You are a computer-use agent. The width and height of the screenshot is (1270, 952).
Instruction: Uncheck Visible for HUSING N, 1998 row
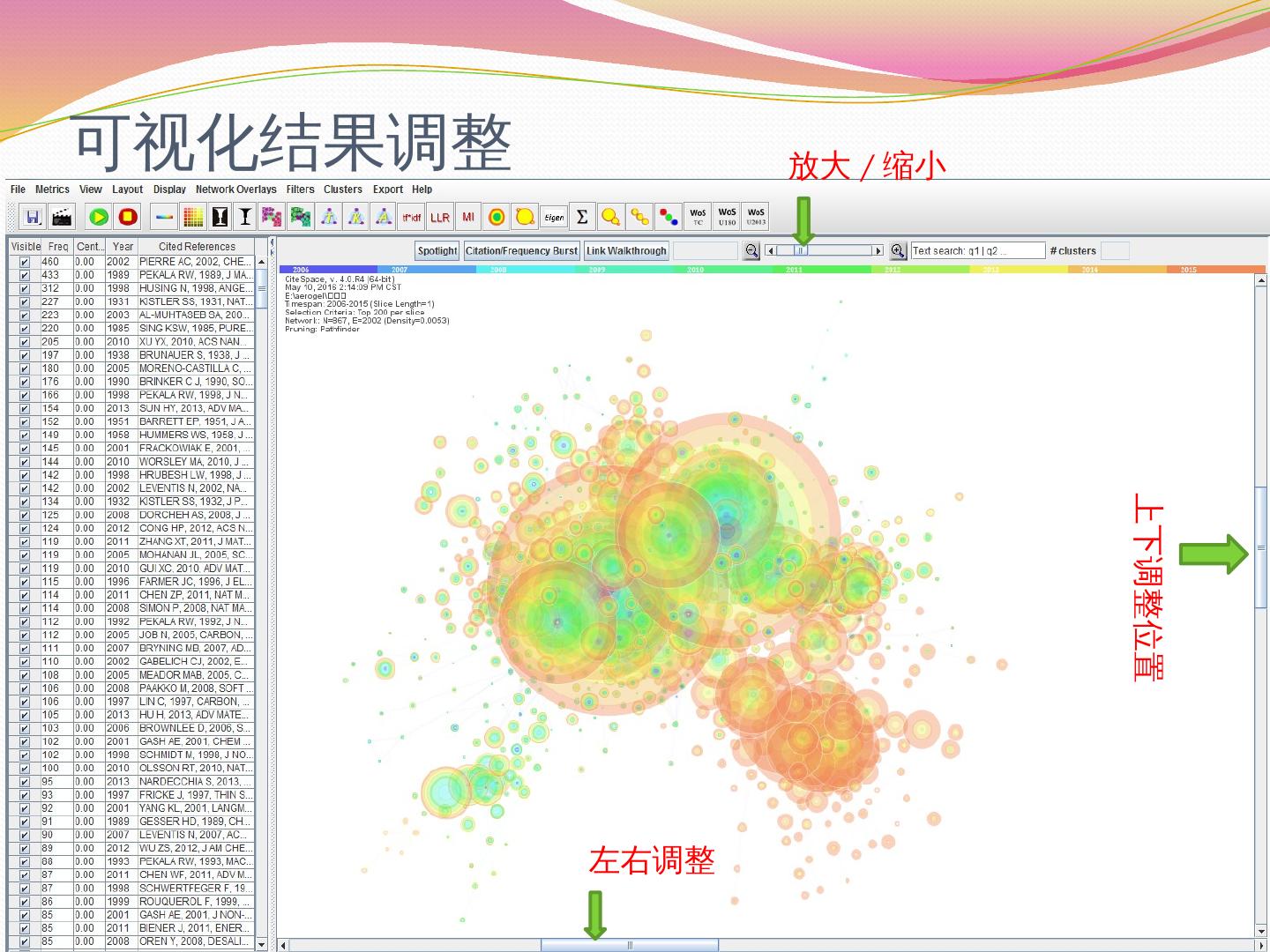(25, 288)
